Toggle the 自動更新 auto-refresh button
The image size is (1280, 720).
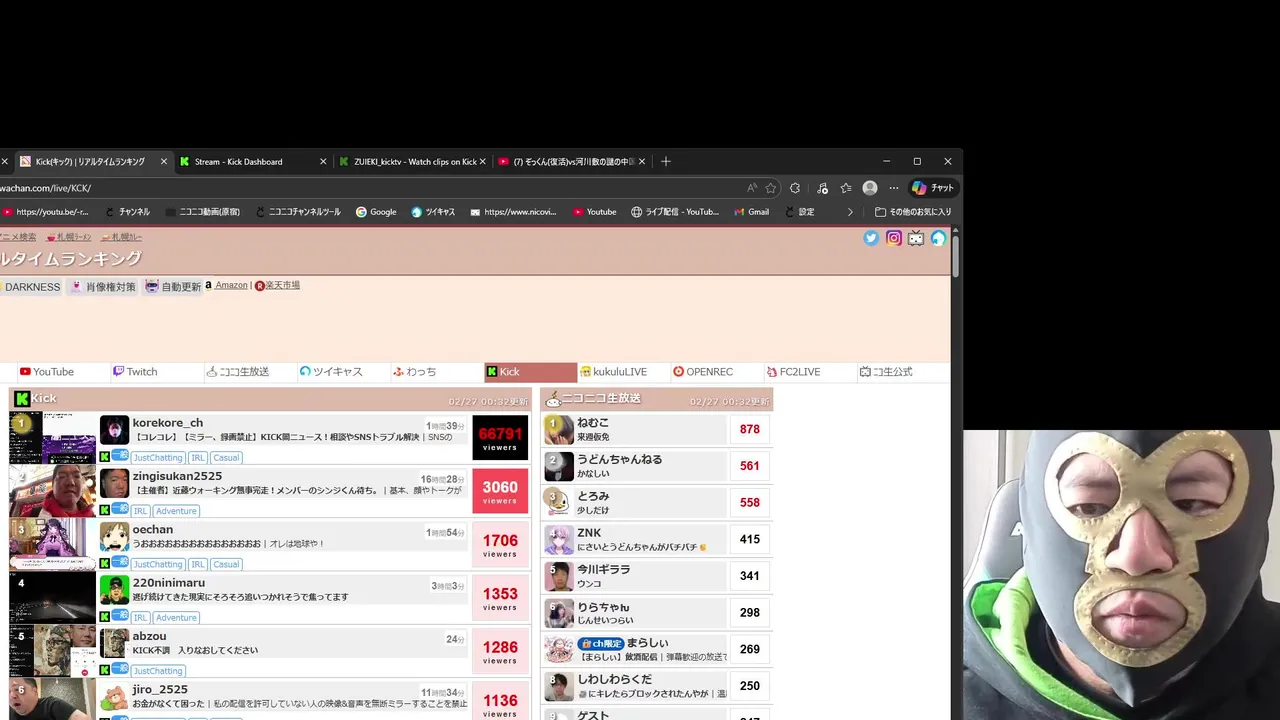[172, 287]
